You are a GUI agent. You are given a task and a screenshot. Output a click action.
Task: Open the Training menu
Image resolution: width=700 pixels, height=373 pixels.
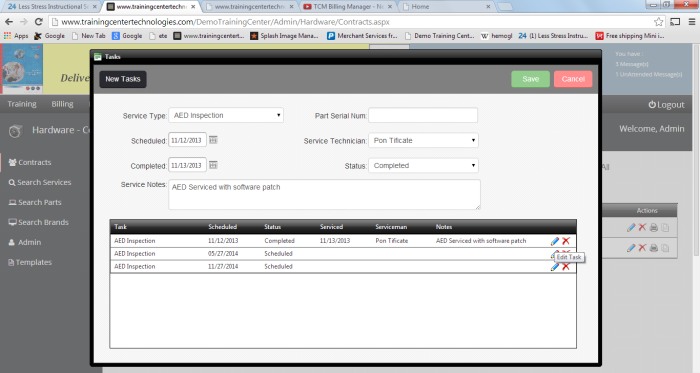pyautogui.click(x=22, y=104)
